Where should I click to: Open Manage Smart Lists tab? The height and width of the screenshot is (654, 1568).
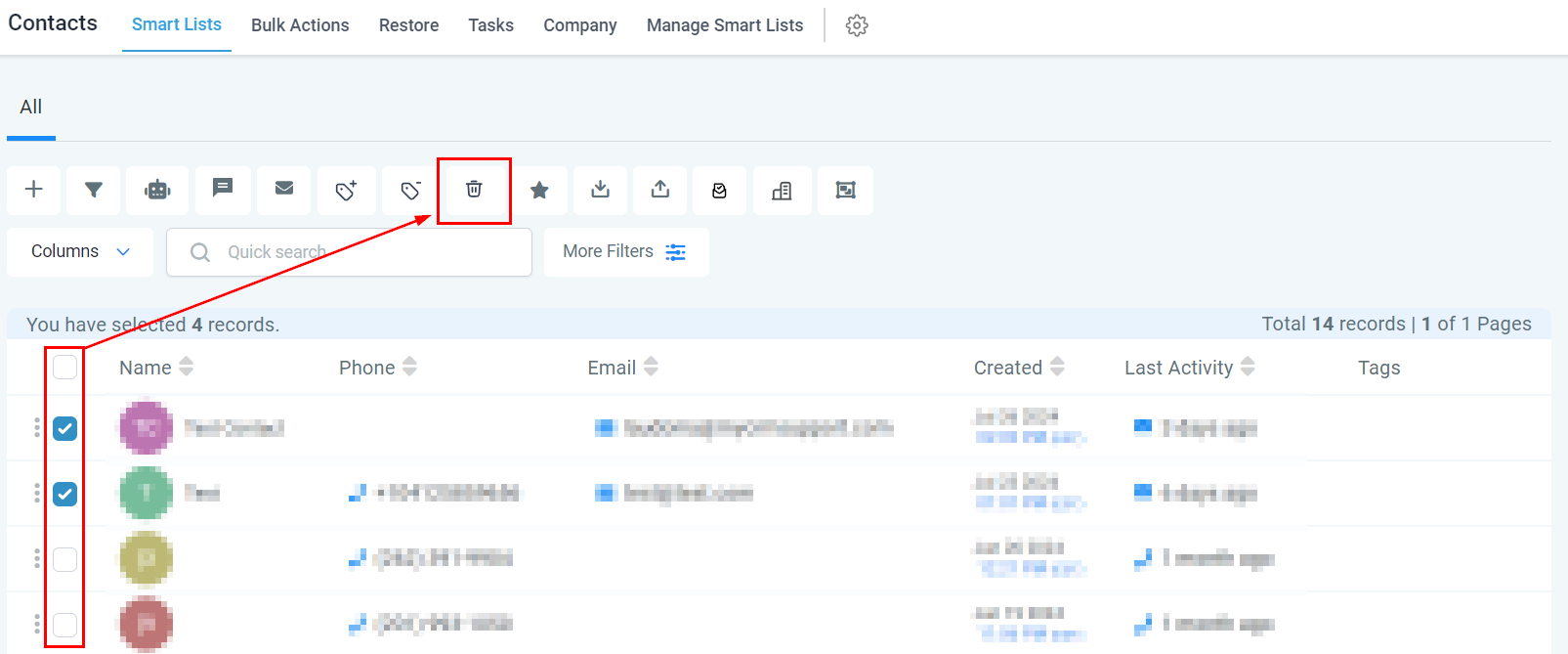(725, 25)
